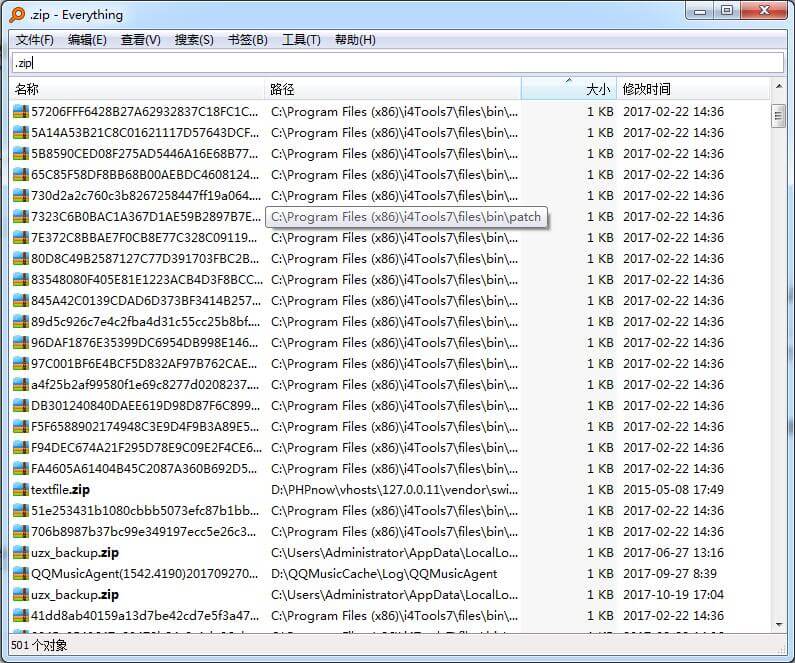Select uzx_backup.zip dated 2017-06-27

pyautogui.click(x=75, y=552)
